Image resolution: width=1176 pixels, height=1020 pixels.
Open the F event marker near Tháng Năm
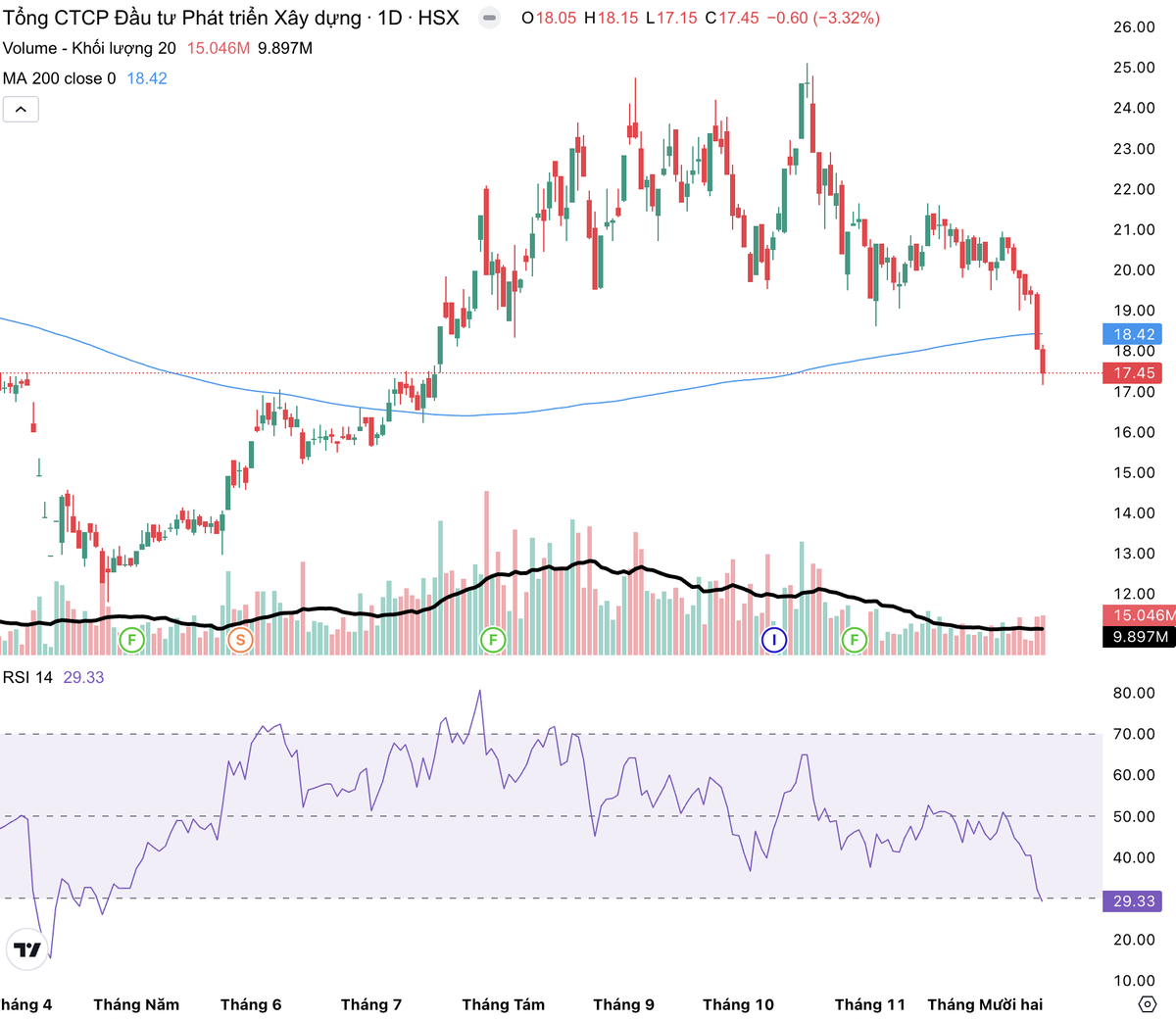point(131,641)
